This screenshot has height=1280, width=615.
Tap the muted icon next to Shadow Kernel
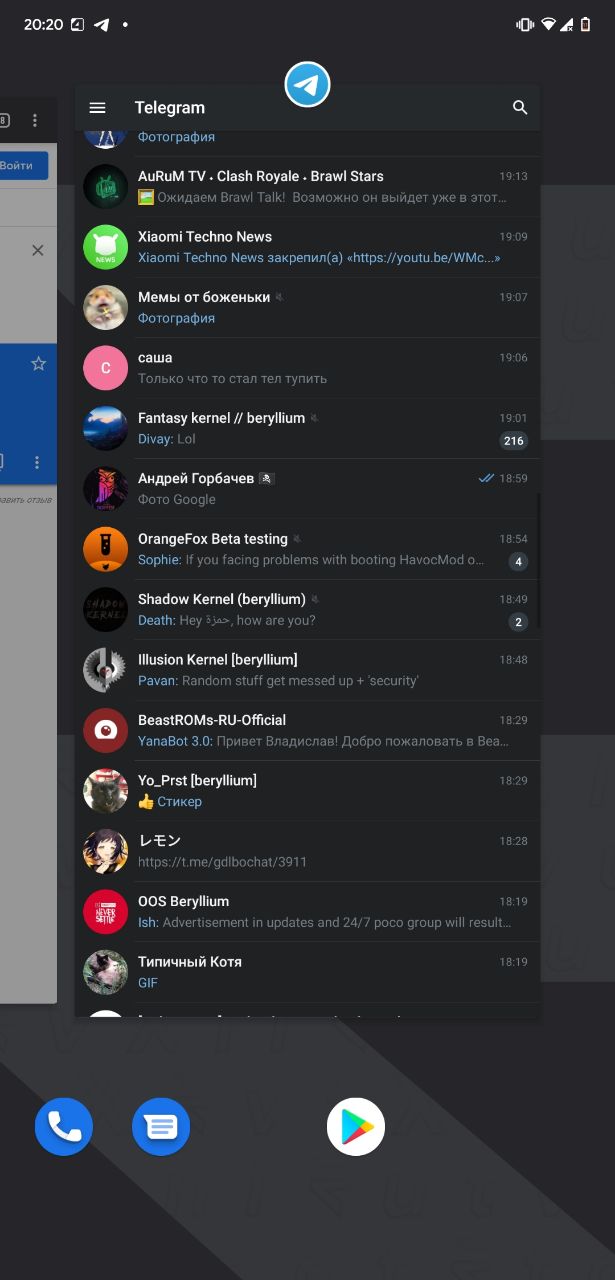pyautogui.click(x=315, y=600)
